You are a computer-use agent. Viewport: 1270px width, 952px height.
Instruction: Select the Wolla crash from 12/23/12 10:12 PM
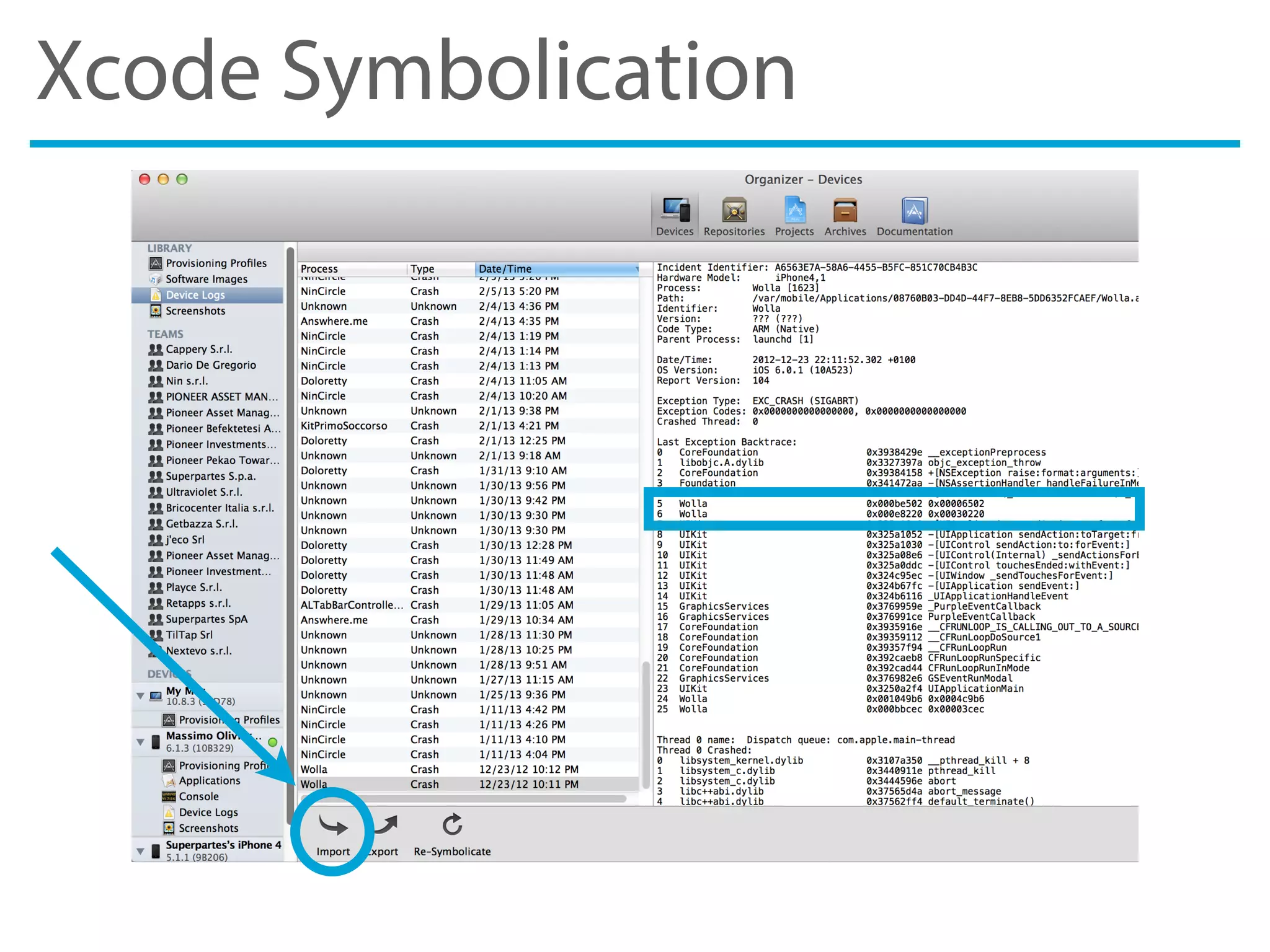(x=469, y=770)
